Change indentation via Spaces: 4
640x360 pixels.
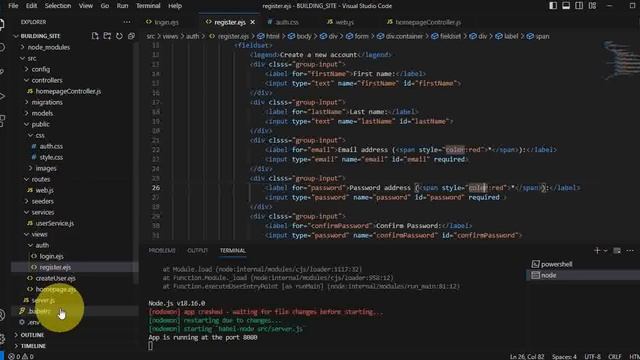(x=564, y=356)
